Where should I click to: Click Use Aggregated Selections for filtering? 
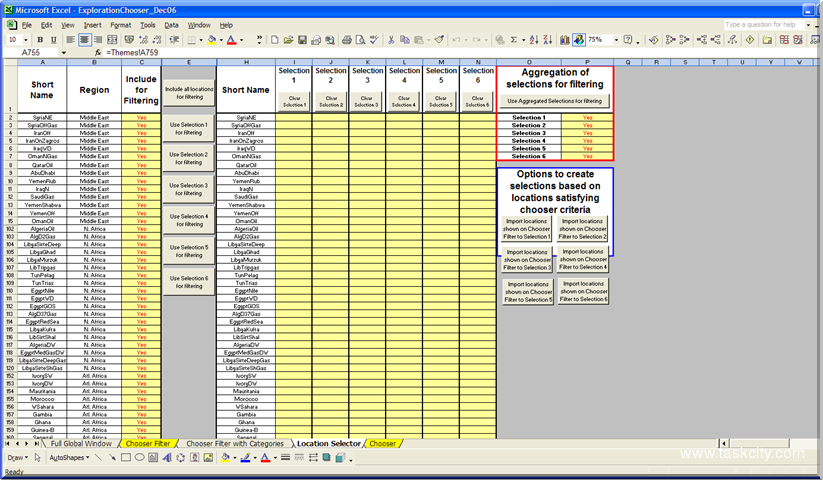[554, 101]
